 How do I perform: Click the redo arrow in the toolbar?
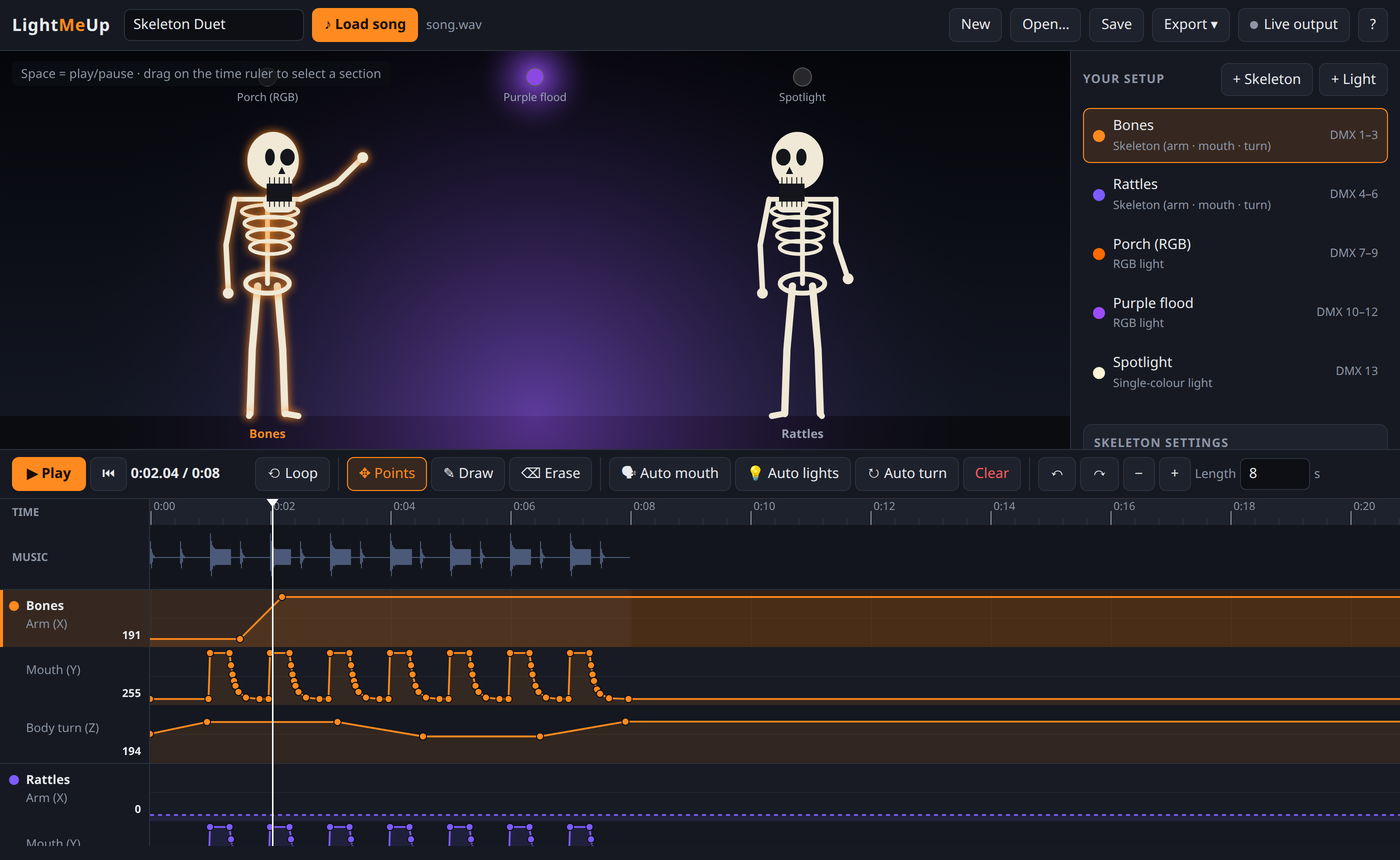[x=1099, y=473]
